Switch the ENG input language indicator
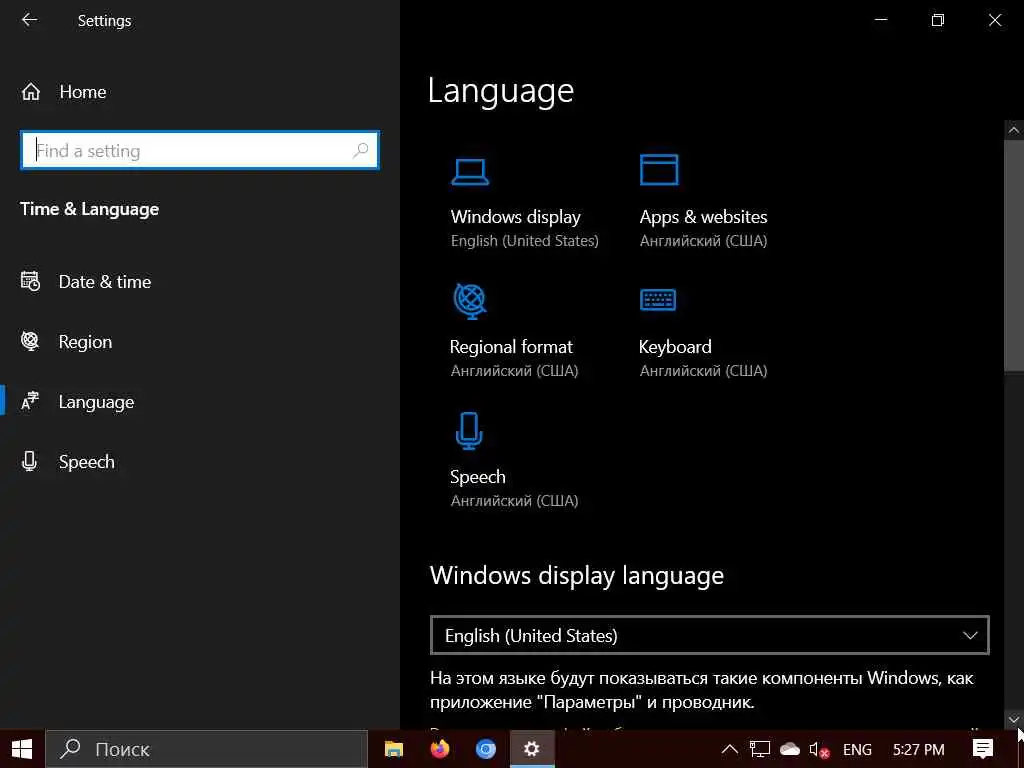This screenshot has width=1024, height=768. (x=857, y=750)
